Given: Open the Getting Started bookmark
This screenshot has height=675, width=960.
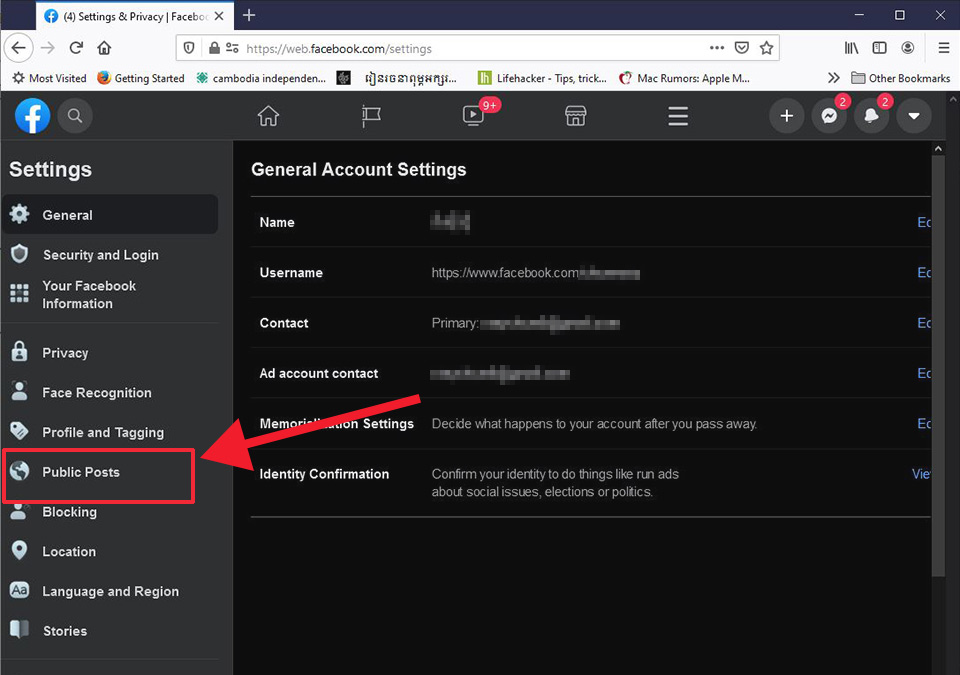Looking at the screenshot, I should [141, 78].
